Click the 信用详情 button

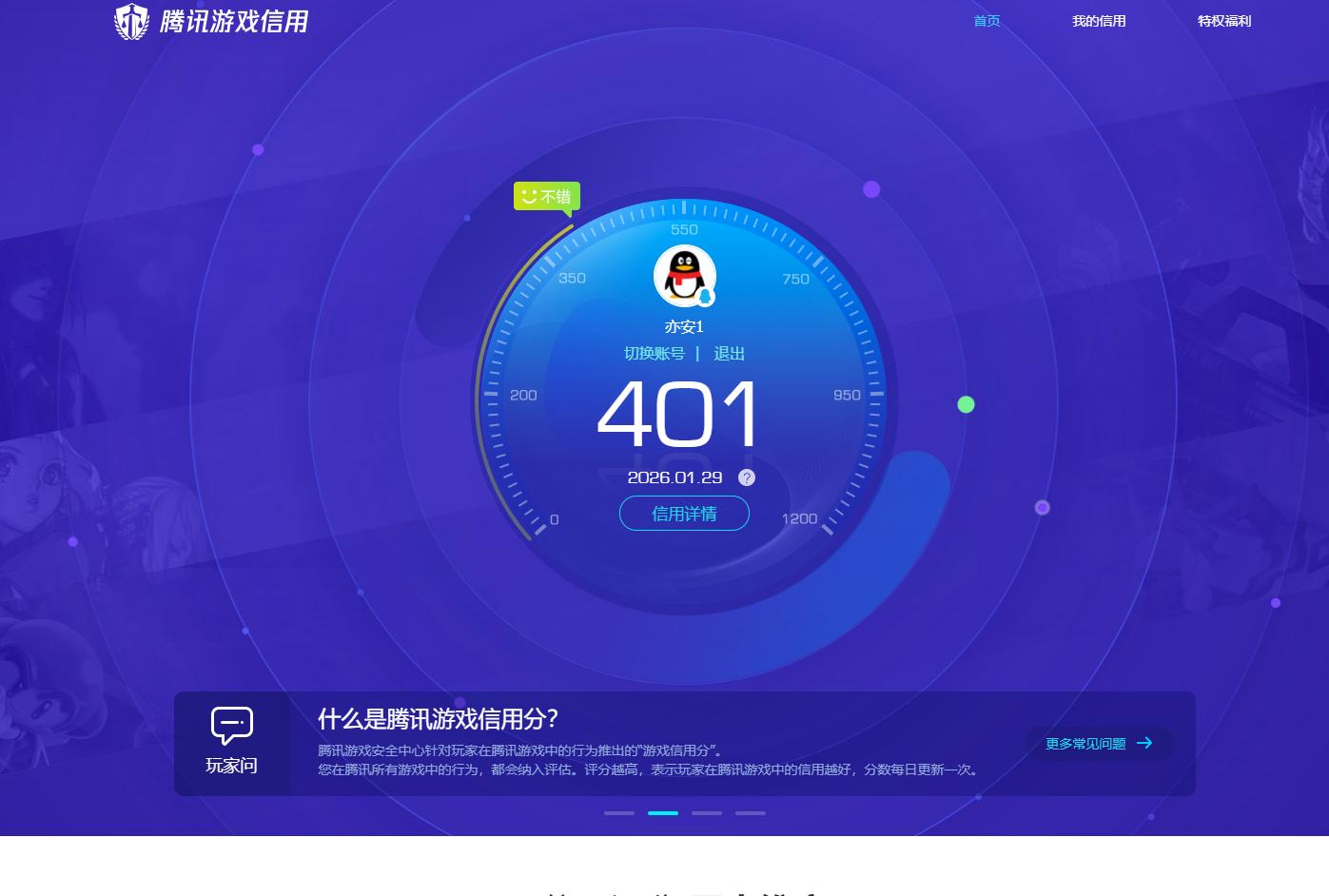point(684,513)
